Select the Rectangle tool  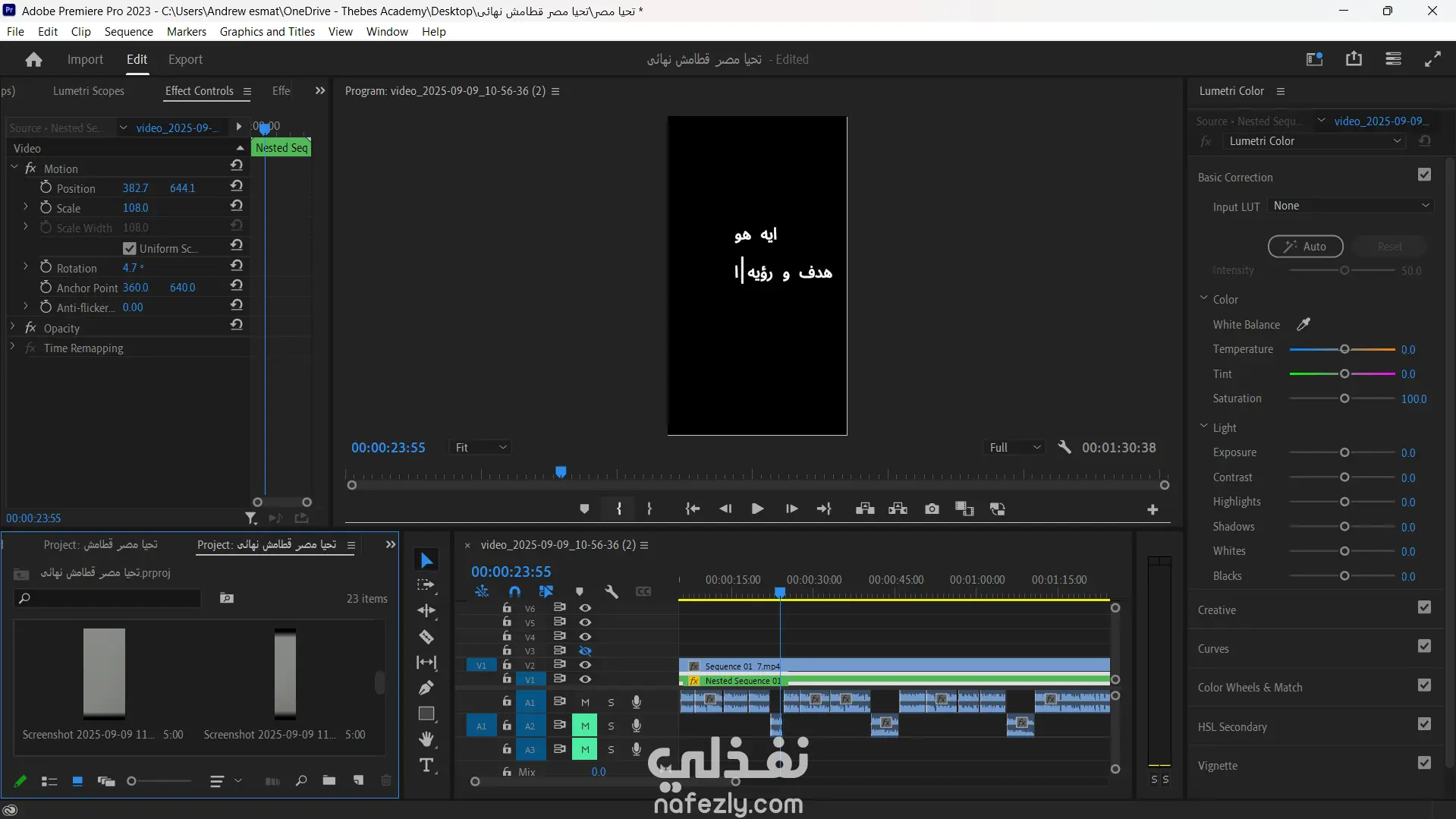tap(426, 713)
